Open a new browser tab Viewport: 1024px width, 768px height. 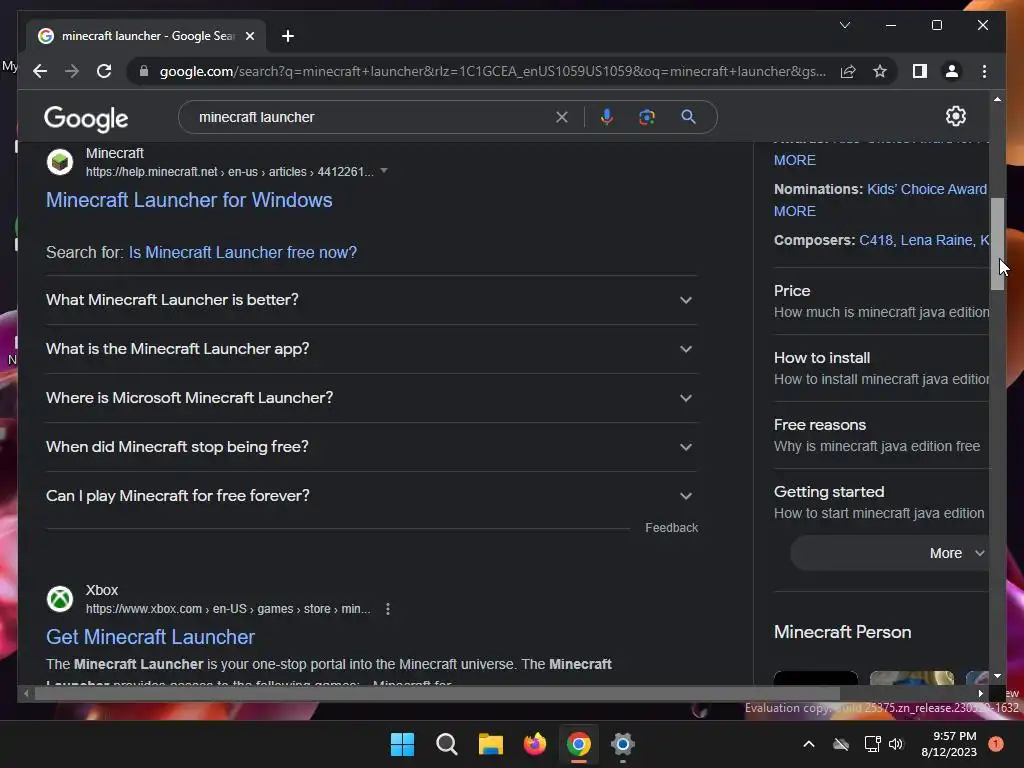point(288,36)
